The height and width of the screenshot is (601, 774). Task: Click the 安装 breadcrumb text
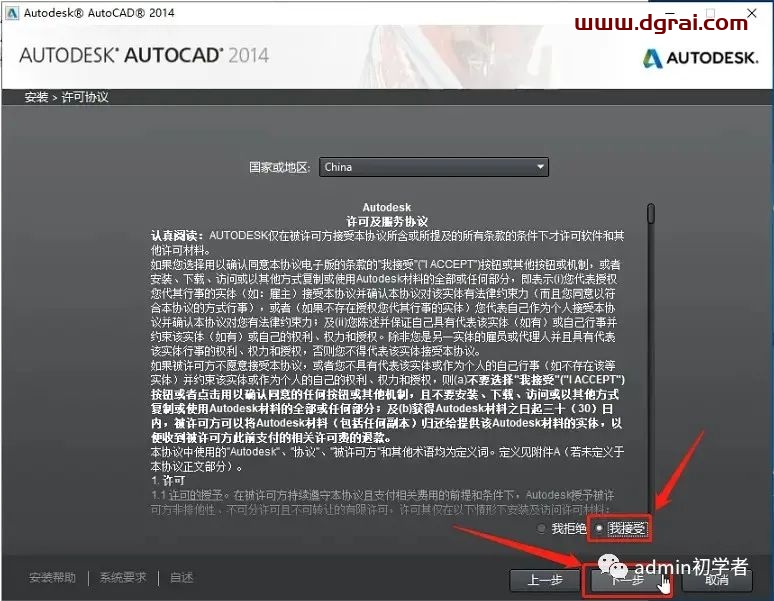pyautogui.click(x=36, y=97)
